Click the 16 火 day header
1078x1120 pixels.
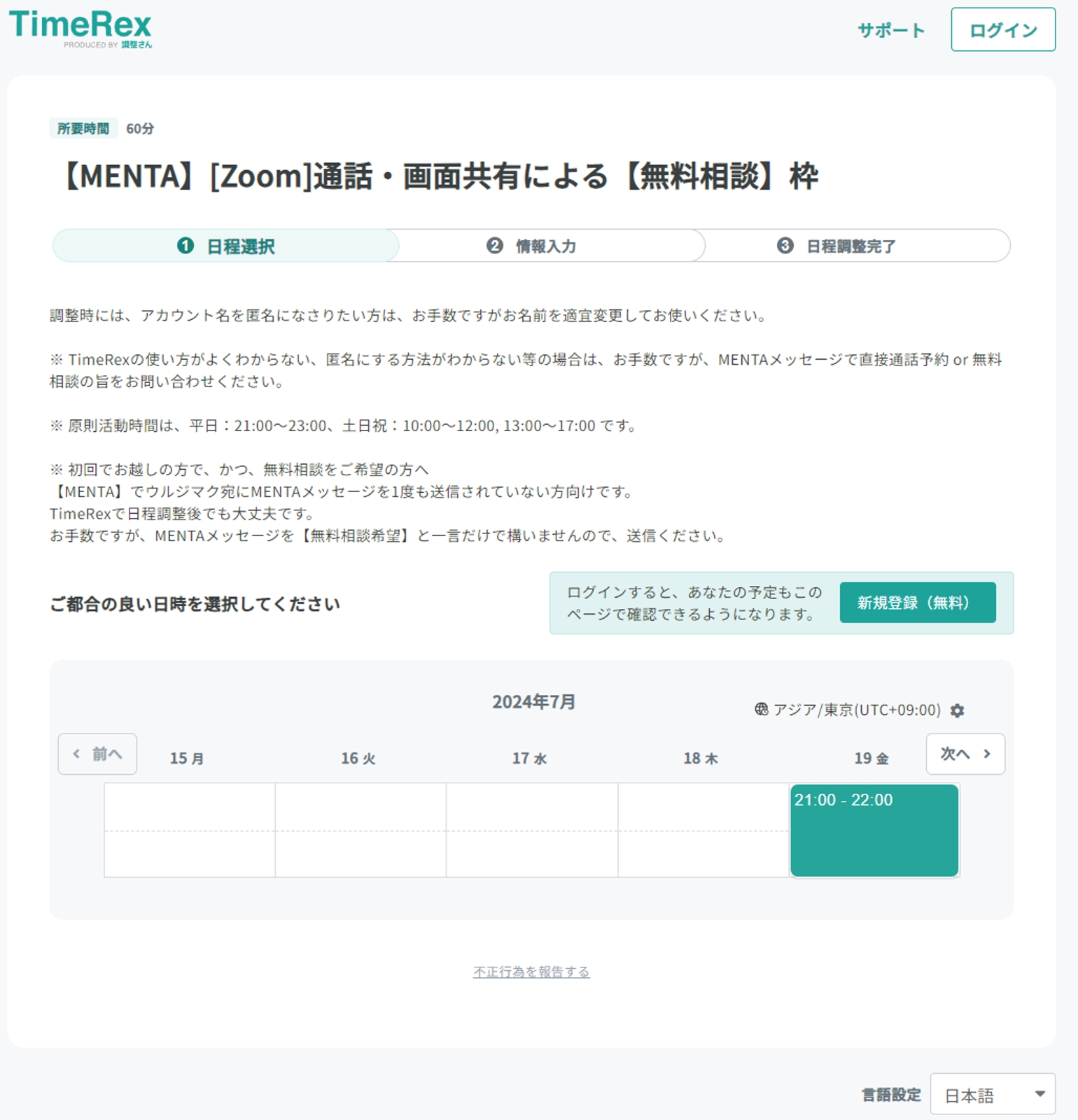coord(358,758)
